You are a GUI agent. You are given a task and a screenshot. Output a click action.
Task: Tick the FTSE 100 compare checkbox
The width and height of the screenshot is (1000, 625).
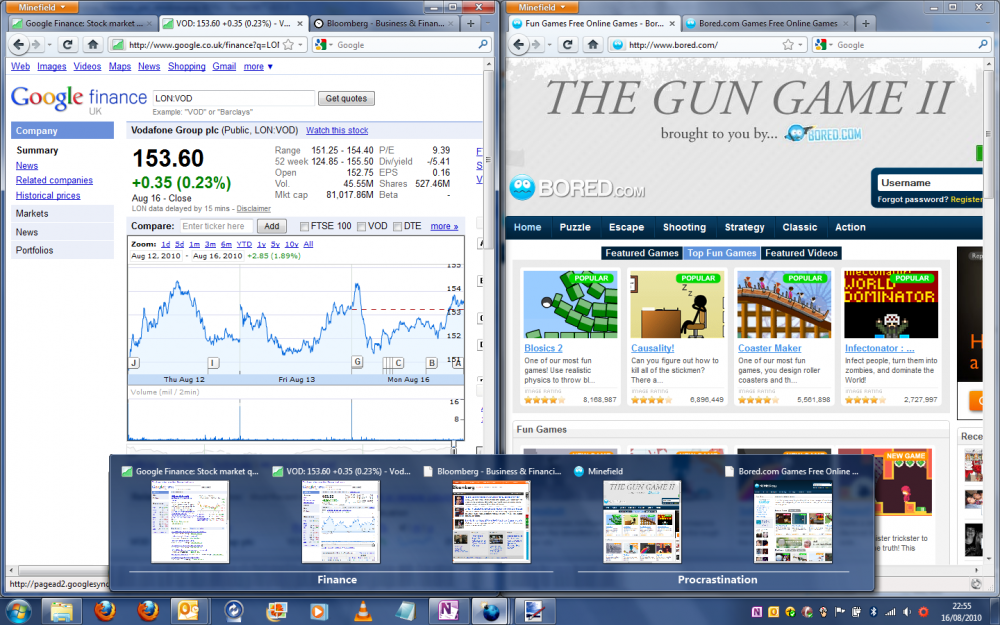coord(304,226)
